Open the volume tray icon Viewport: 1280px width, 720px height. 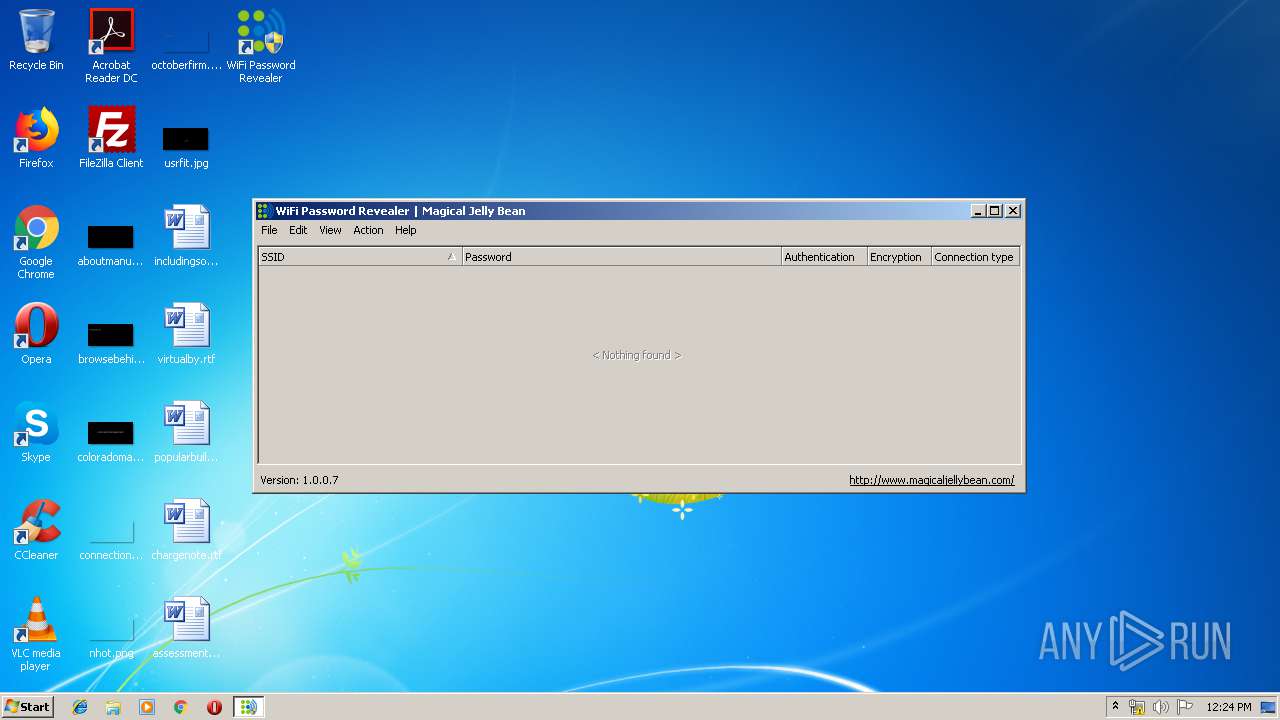[1161, 707]
